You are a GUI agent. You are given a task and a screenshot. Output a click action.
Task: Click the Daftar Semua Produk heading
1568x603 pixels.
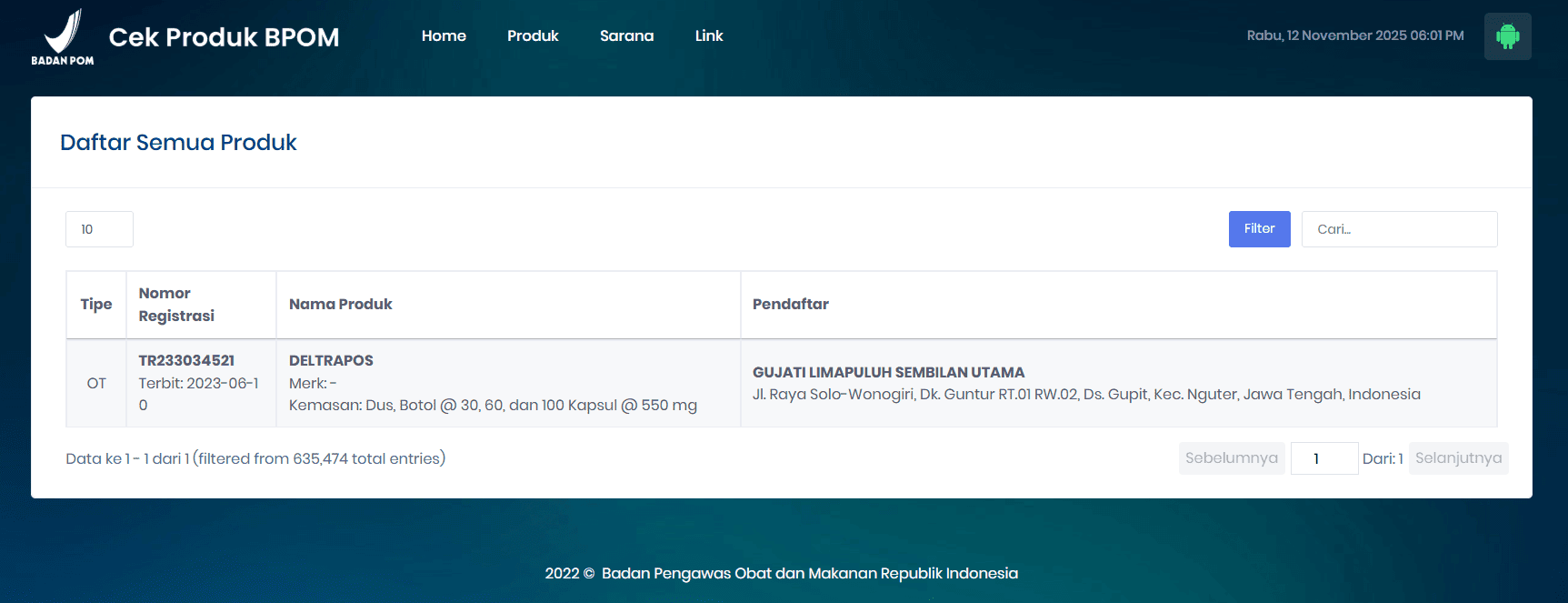click(178, 143)
